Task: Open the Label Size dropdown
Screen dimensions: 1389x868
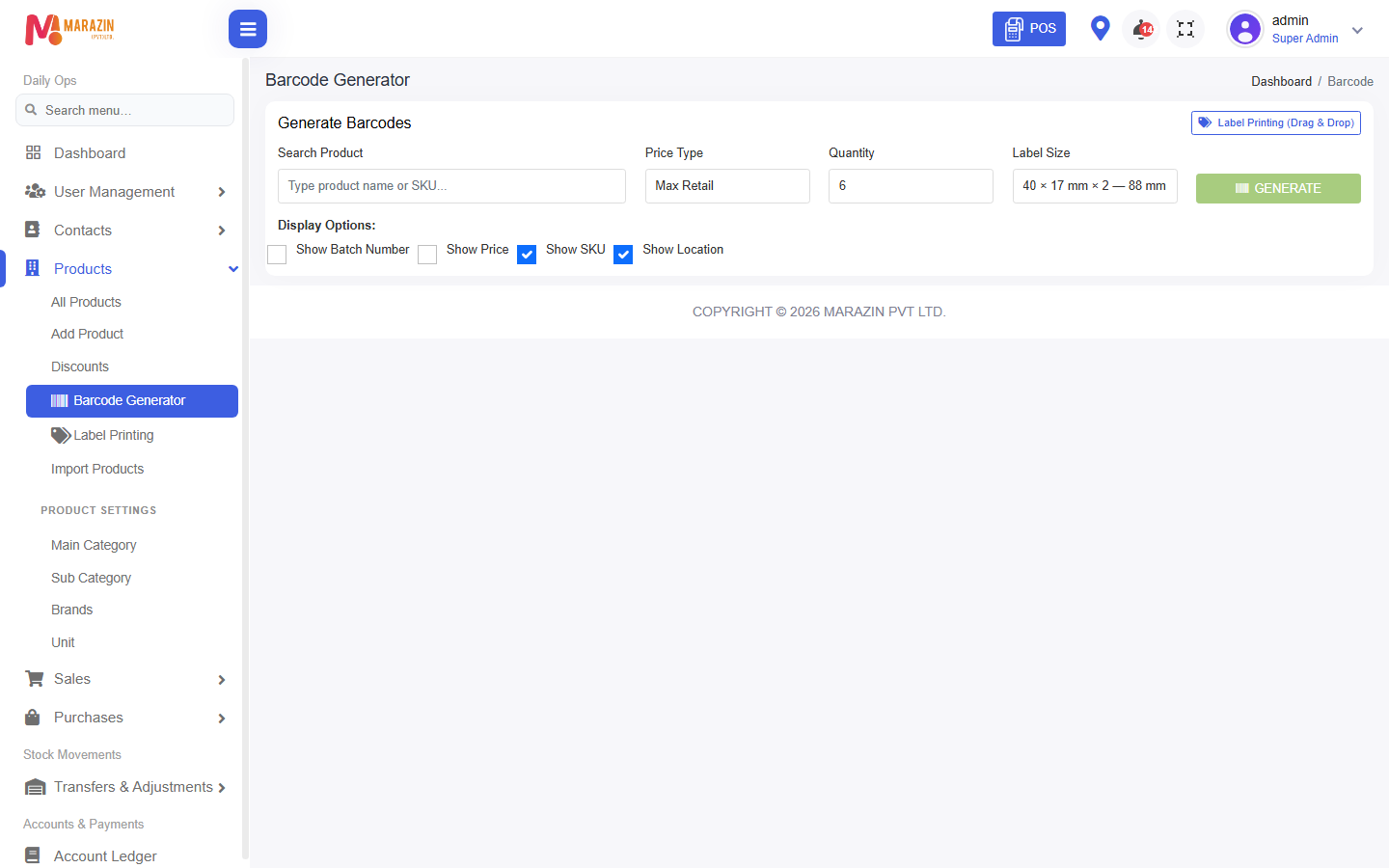Action: pos(1095,186)
